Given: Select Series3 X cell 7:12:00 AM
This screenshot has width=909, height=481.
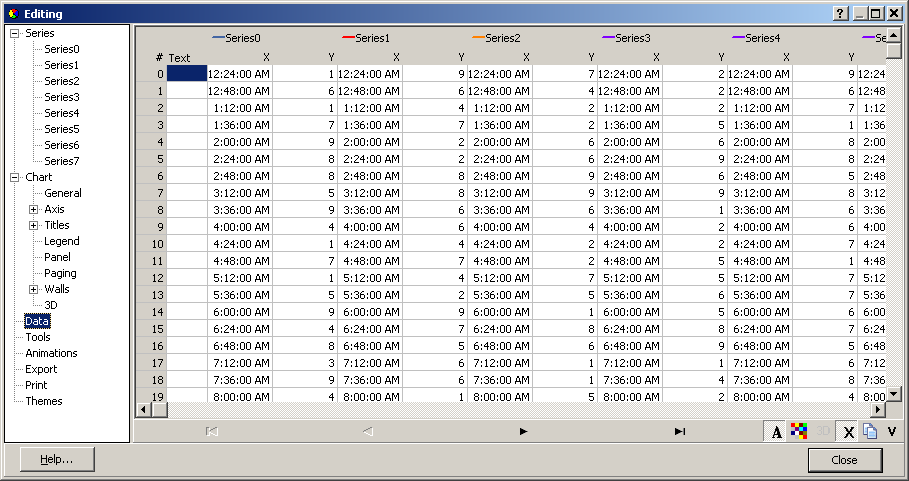Looking at the screenshot, I should click(x=630, y=363).
